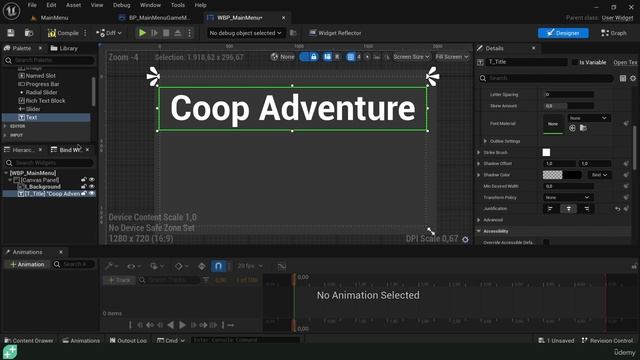
Task: Click the localization globe None icon
Action: [x=282, y=57]
